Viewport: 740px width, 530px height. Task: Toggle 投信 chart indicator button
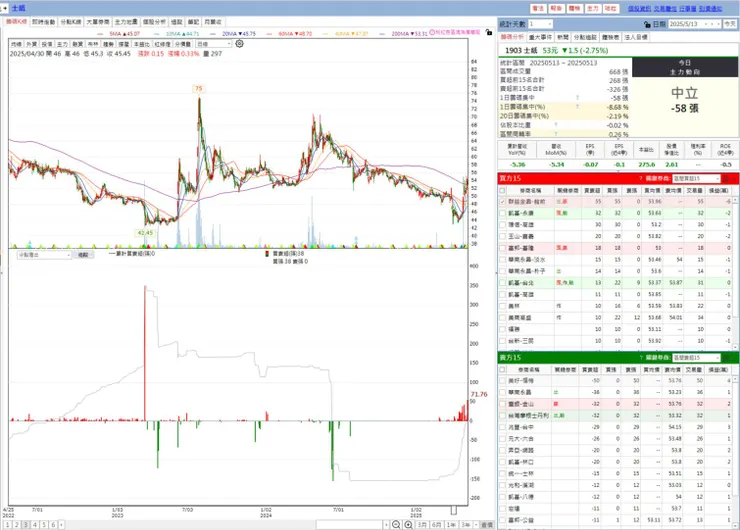[47, 44]
